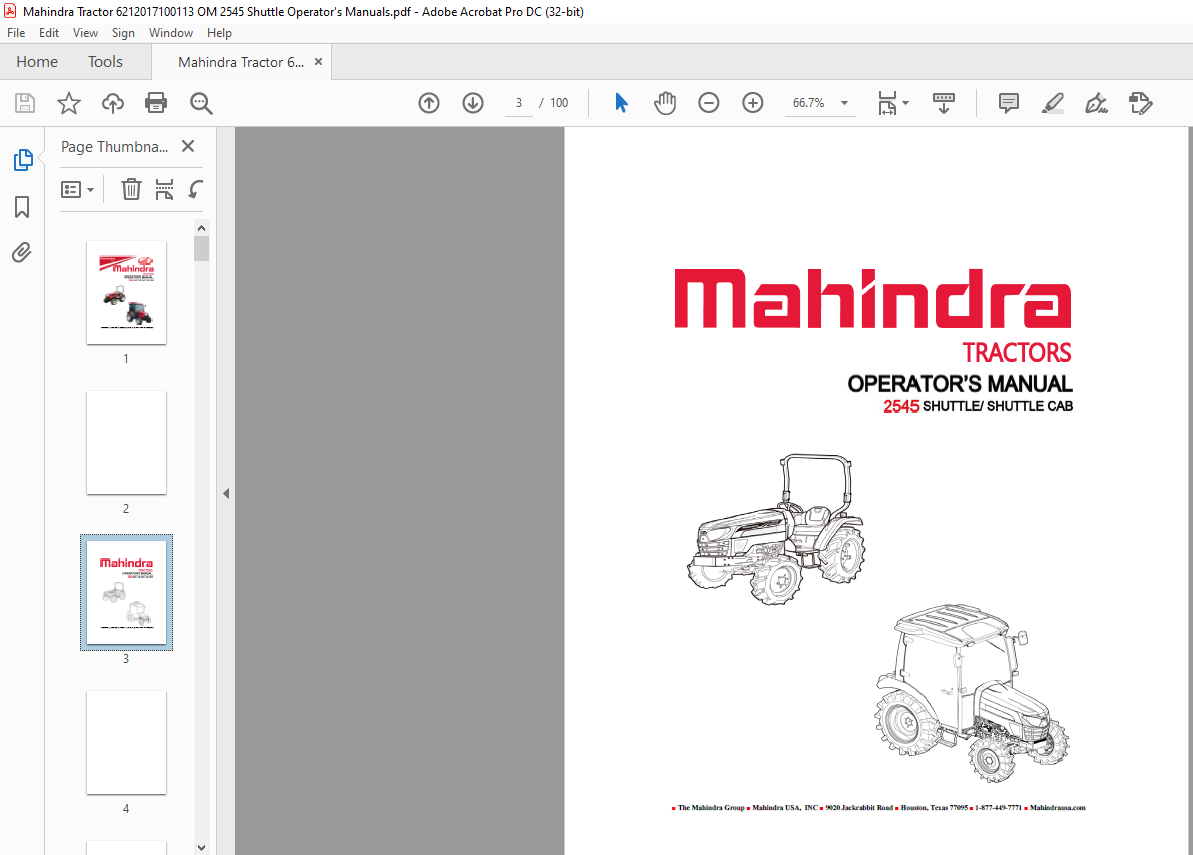Select page 1 thumbnail

126,293
